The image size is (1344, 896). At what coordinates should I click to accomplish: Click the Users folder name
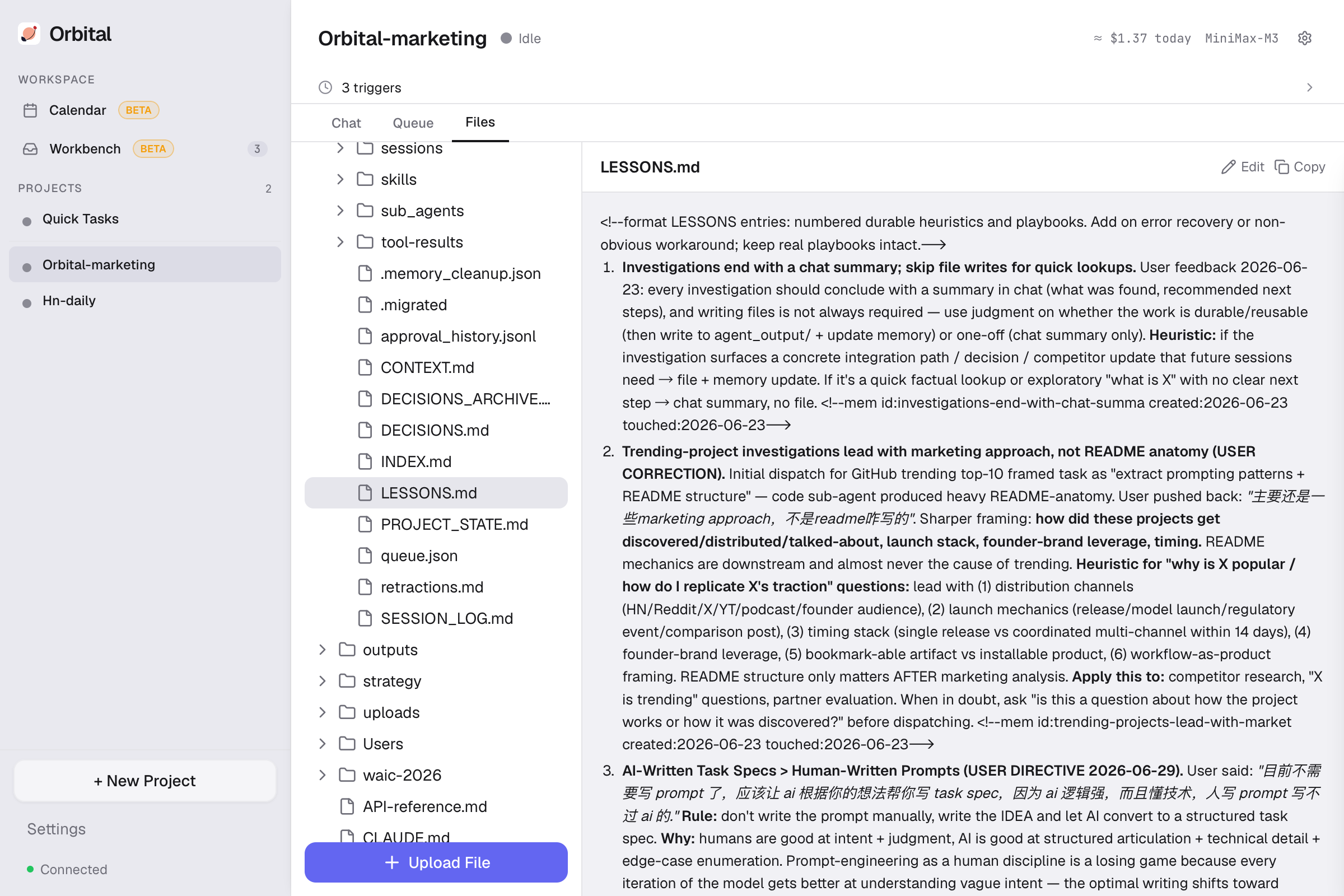point(383,744)
